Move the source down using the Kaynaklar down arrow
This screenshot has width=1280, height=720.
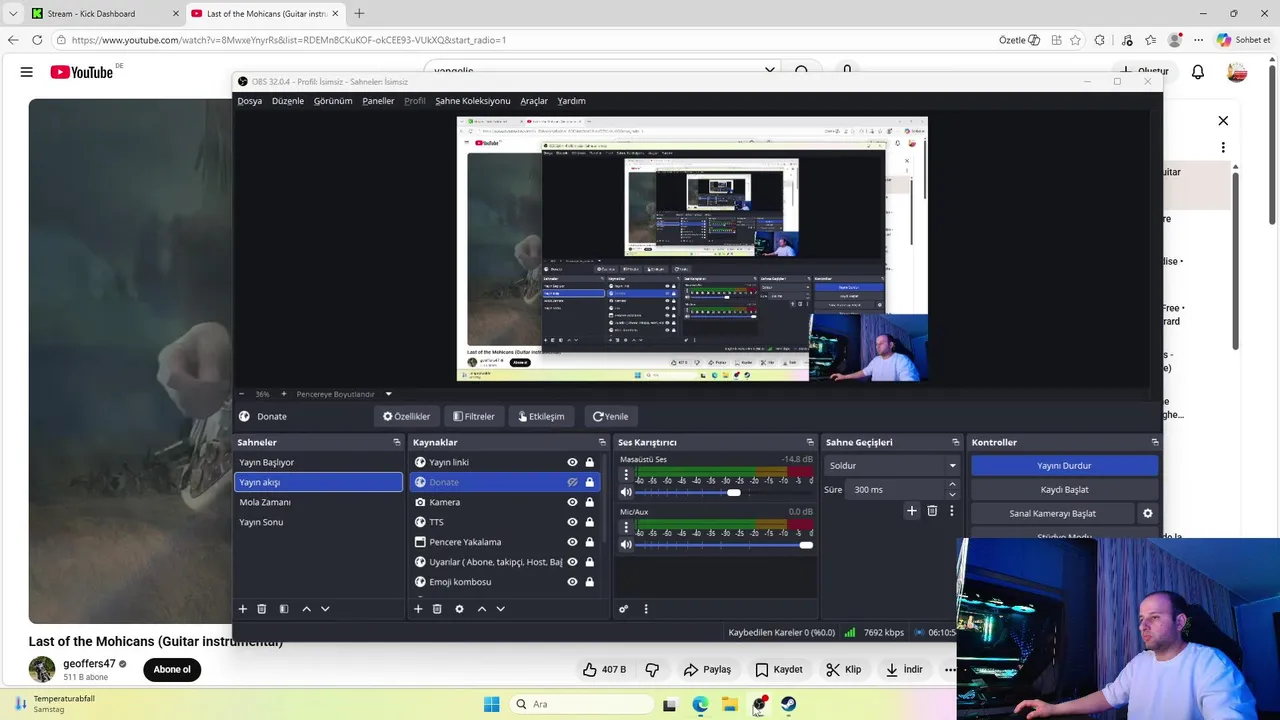click(501, 609)
